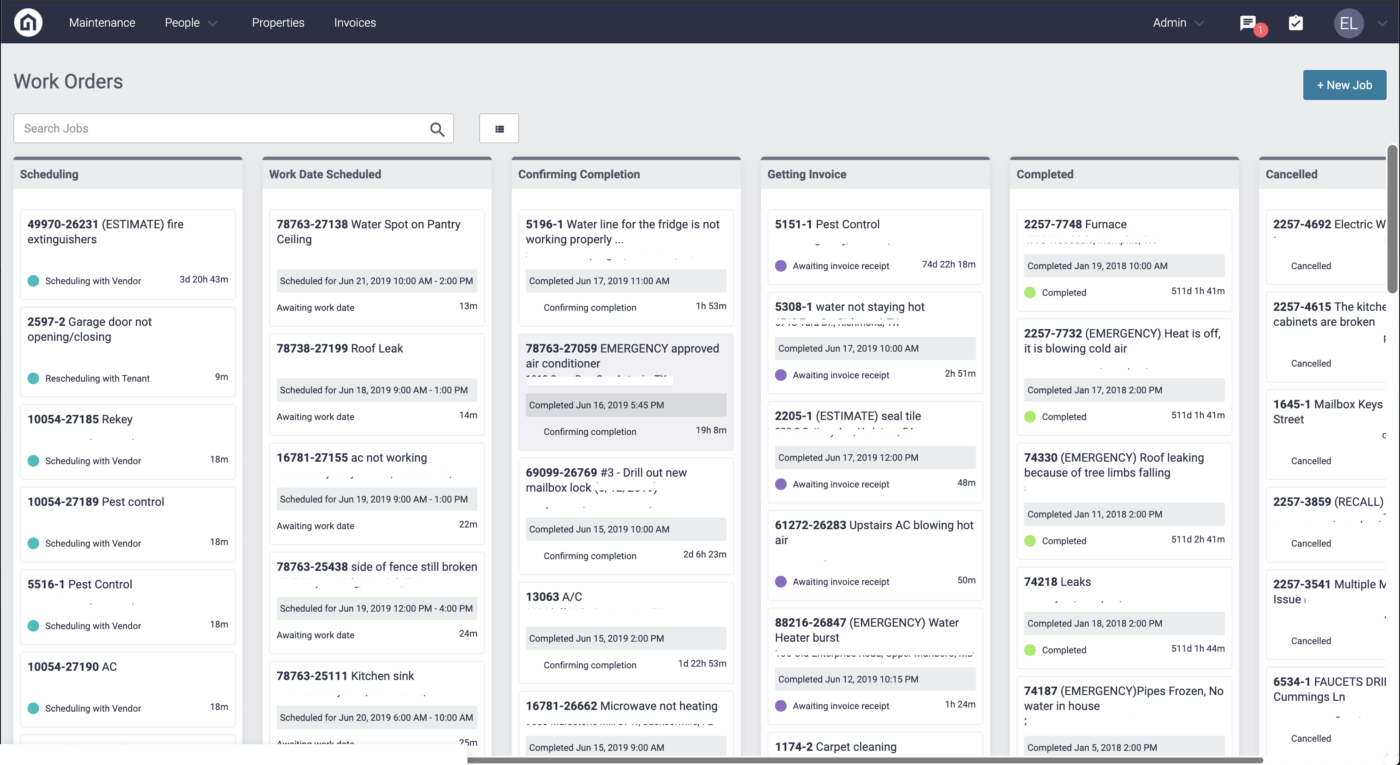Click the + New Job button
This screenshot has height=765, width=1400.
pyautogui.click(x=1344, y=85)
